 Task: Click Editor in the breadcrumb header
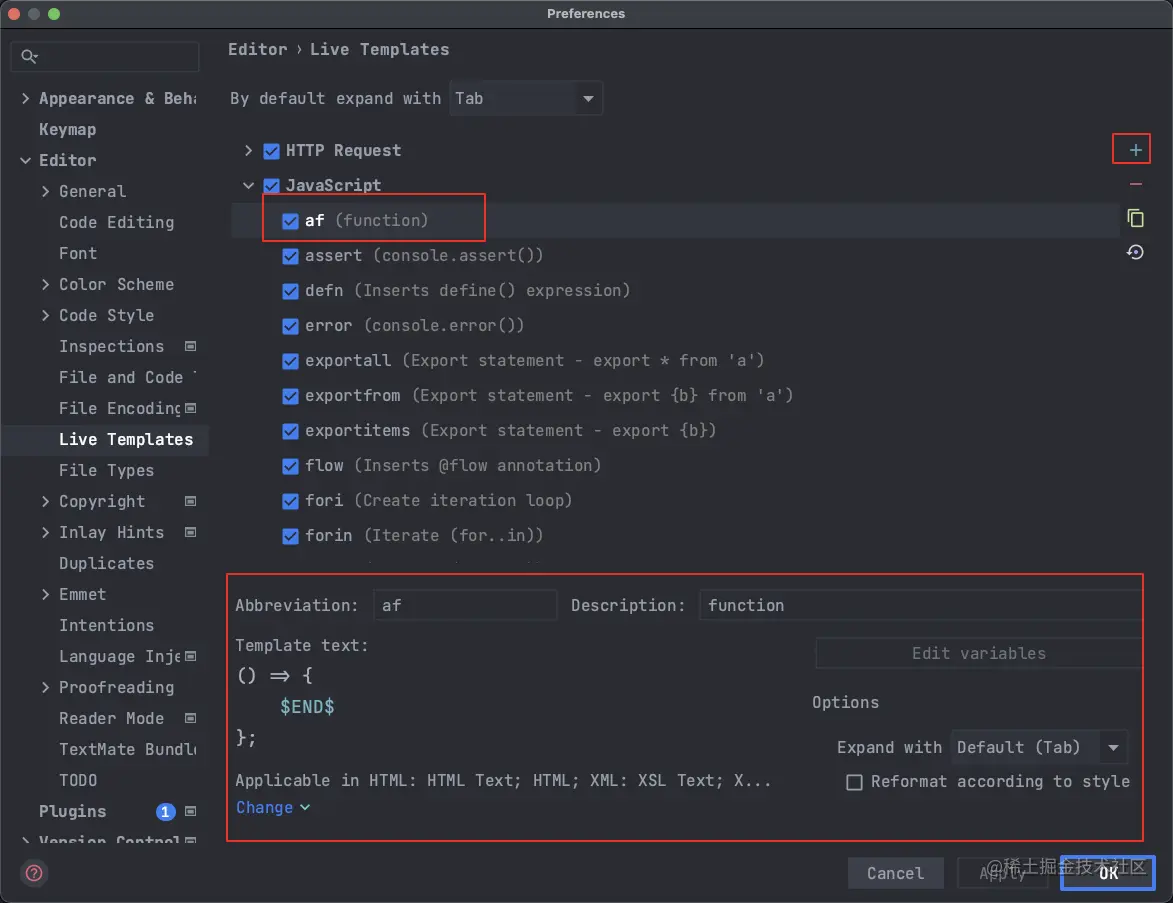(257, 49)
